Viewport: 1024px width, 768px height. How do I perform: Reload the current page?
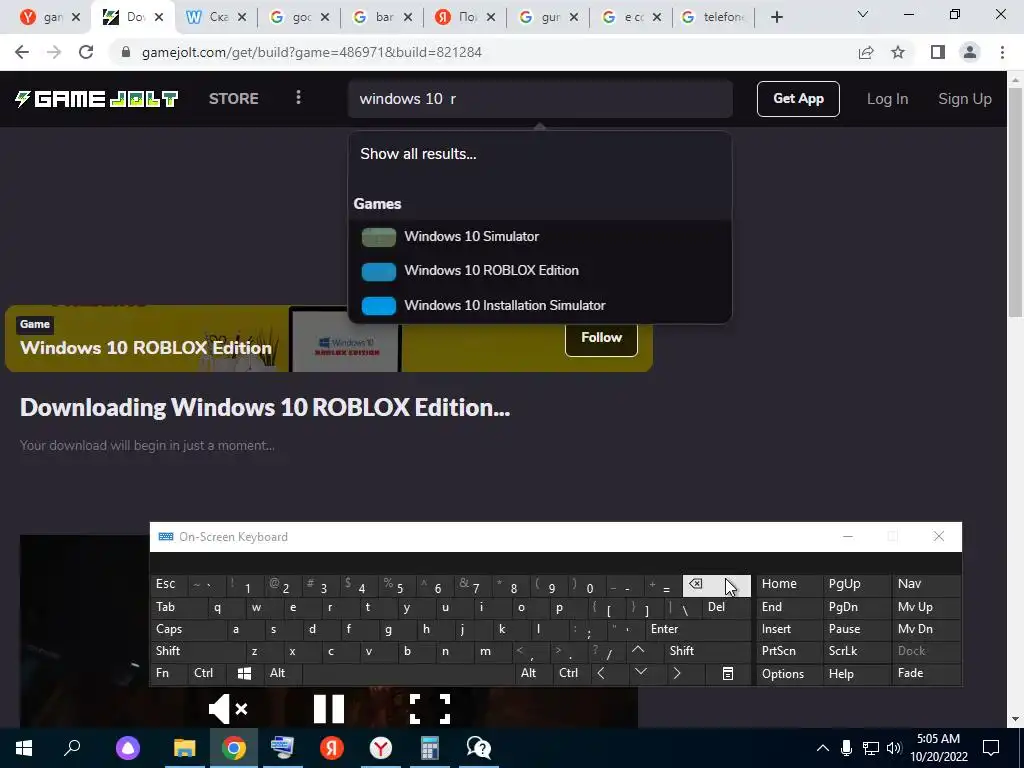[x=86, y=52]
